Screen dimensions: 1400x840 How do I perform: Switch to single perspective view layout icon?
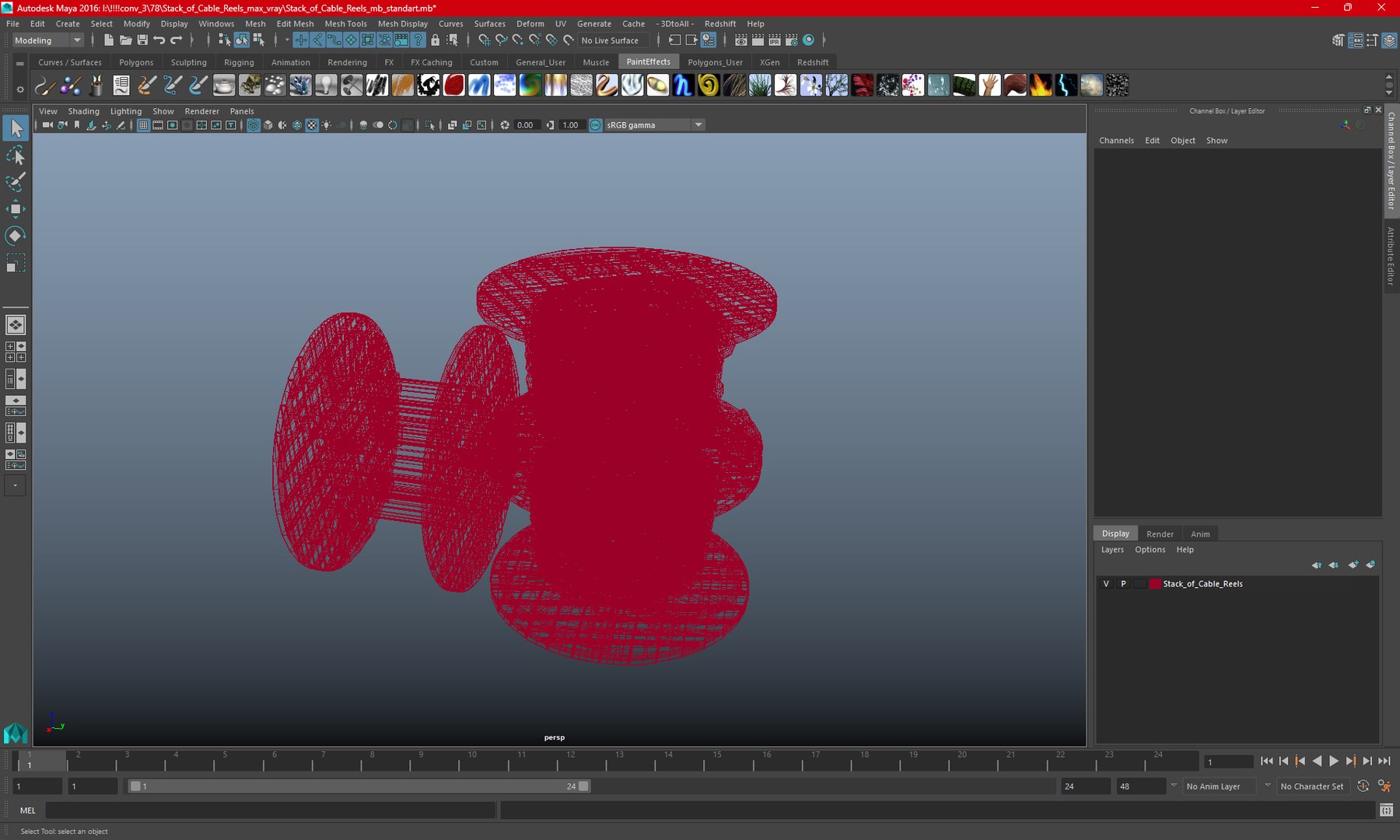(x=16, y=325)
